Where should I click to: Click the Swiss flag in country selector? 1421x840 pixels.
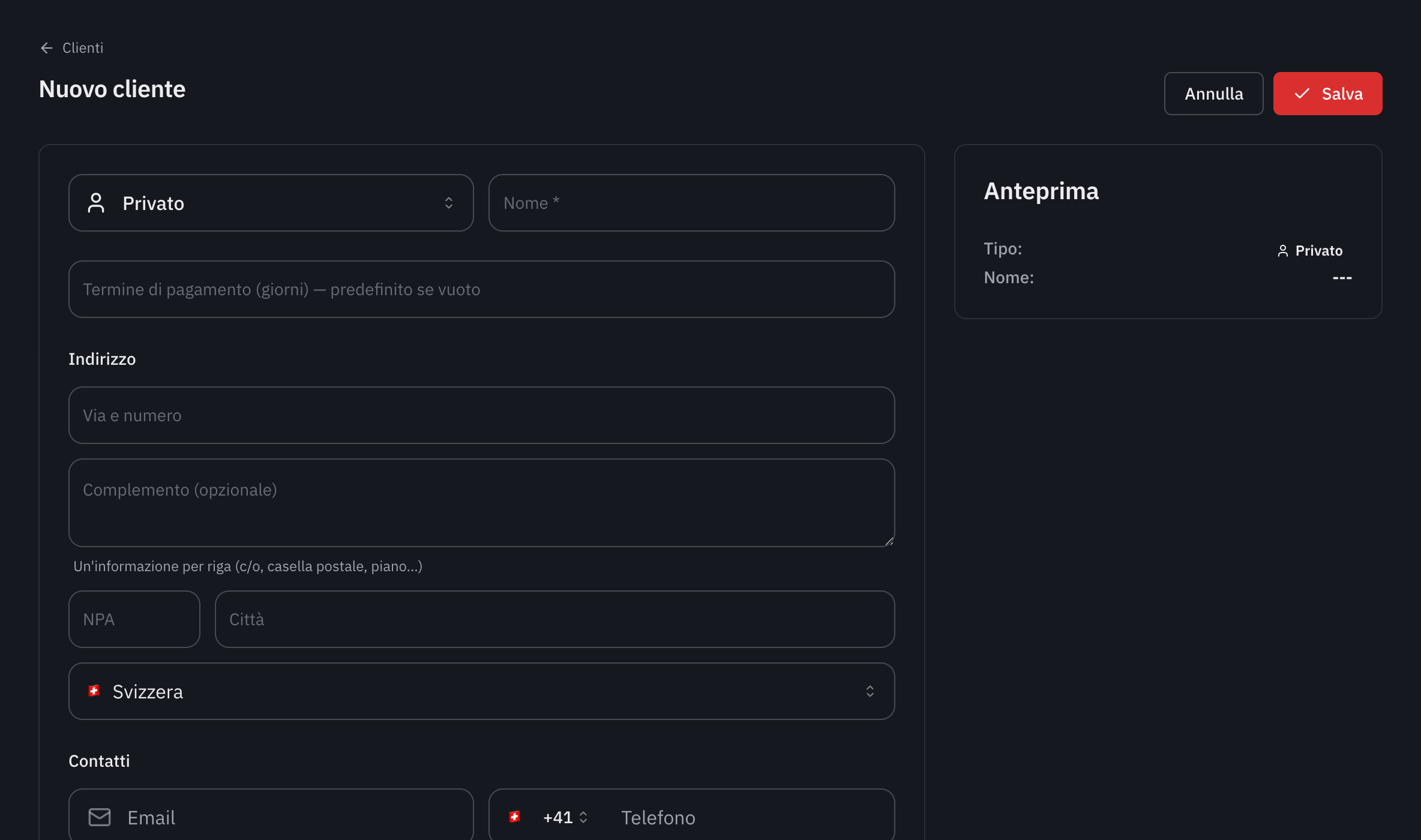[94, 691]
